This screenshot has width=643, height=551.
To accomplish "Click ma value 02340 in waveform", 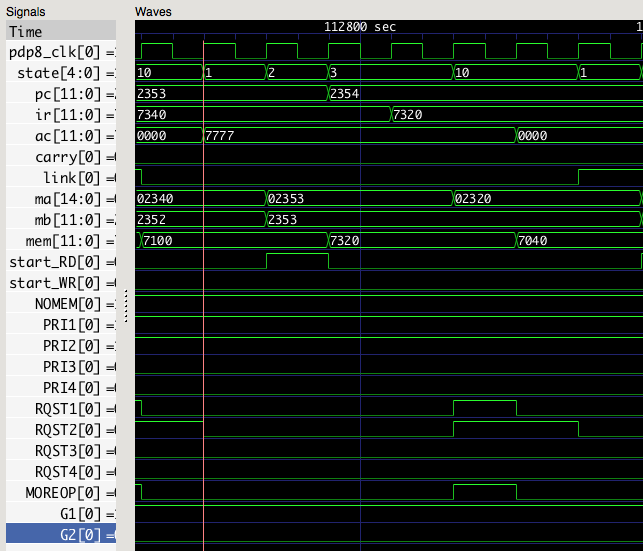I will pos(155,199).
